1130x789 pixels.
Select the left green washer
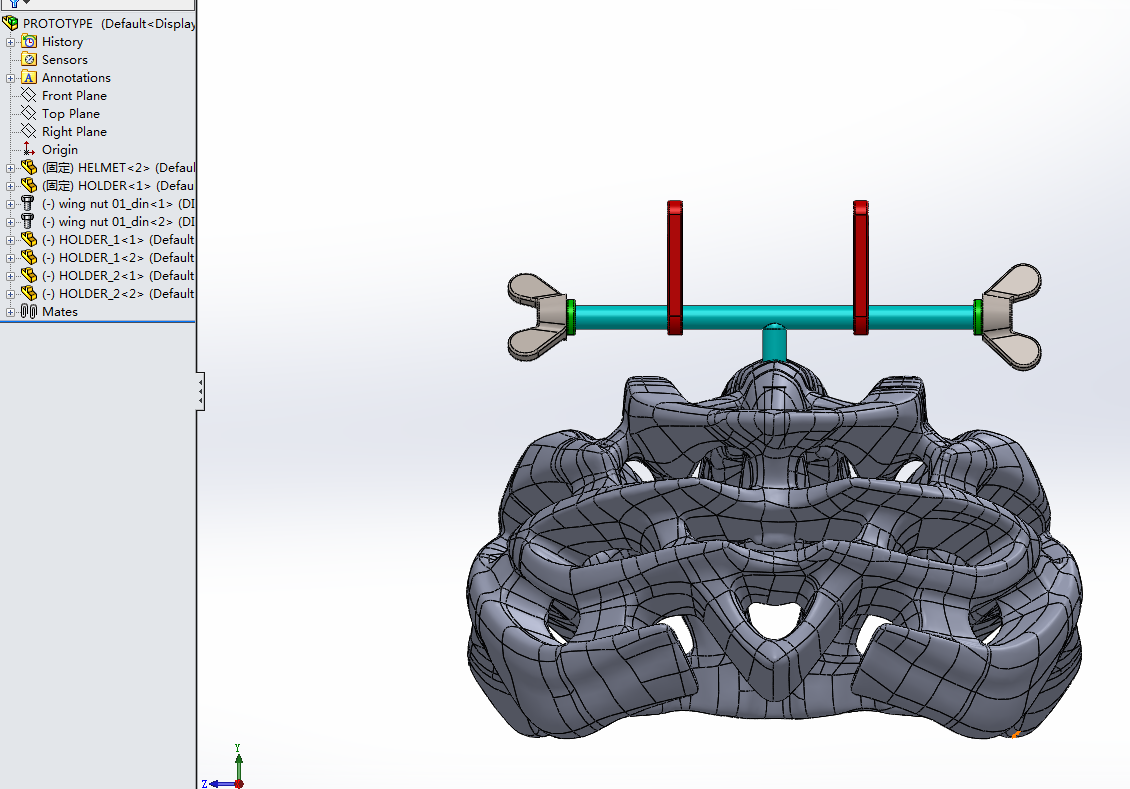(x=571, y=317)
